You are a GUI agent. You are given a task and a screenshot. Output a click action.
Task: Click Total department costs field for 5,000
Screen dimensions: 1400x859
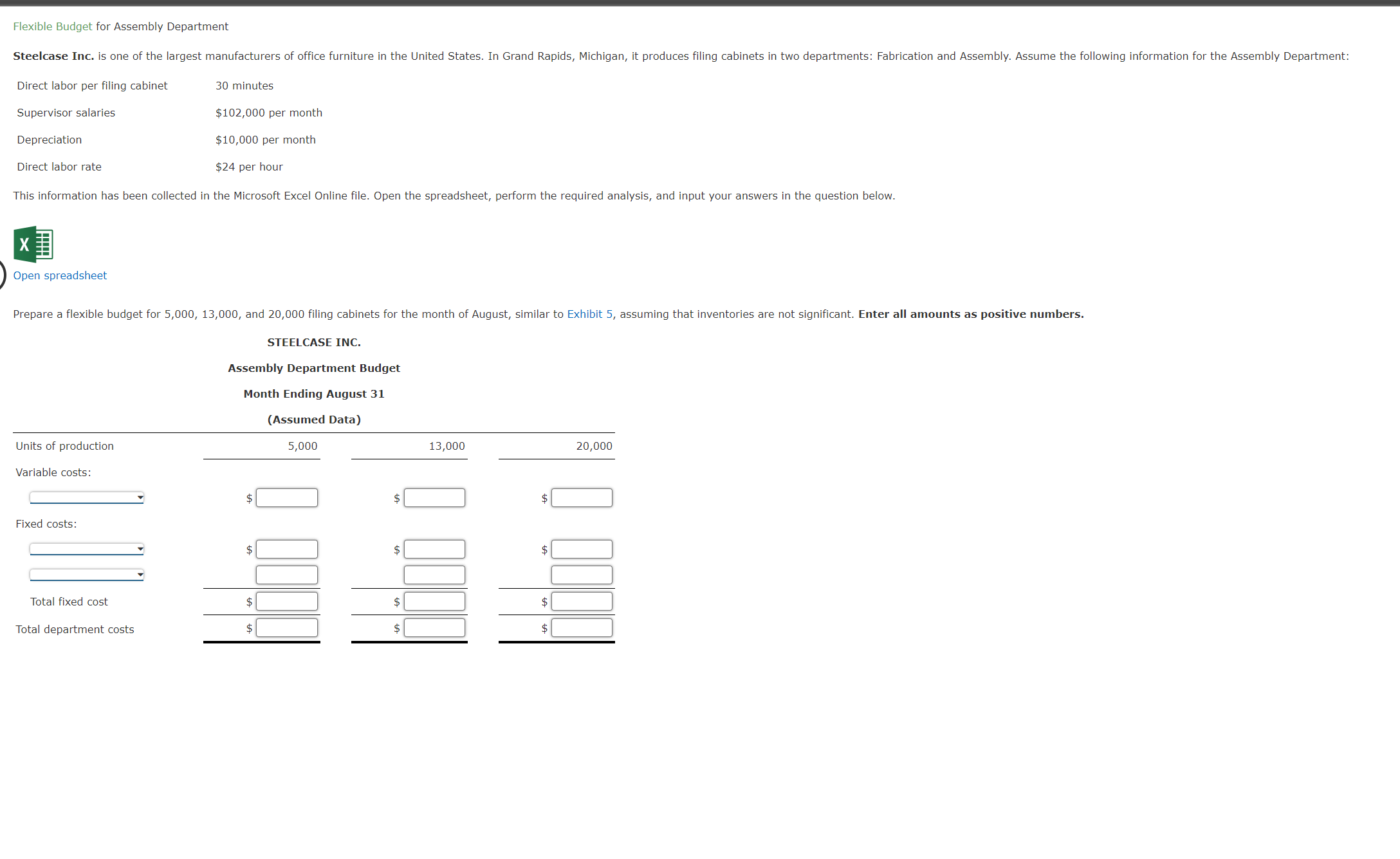click(287, 627)
